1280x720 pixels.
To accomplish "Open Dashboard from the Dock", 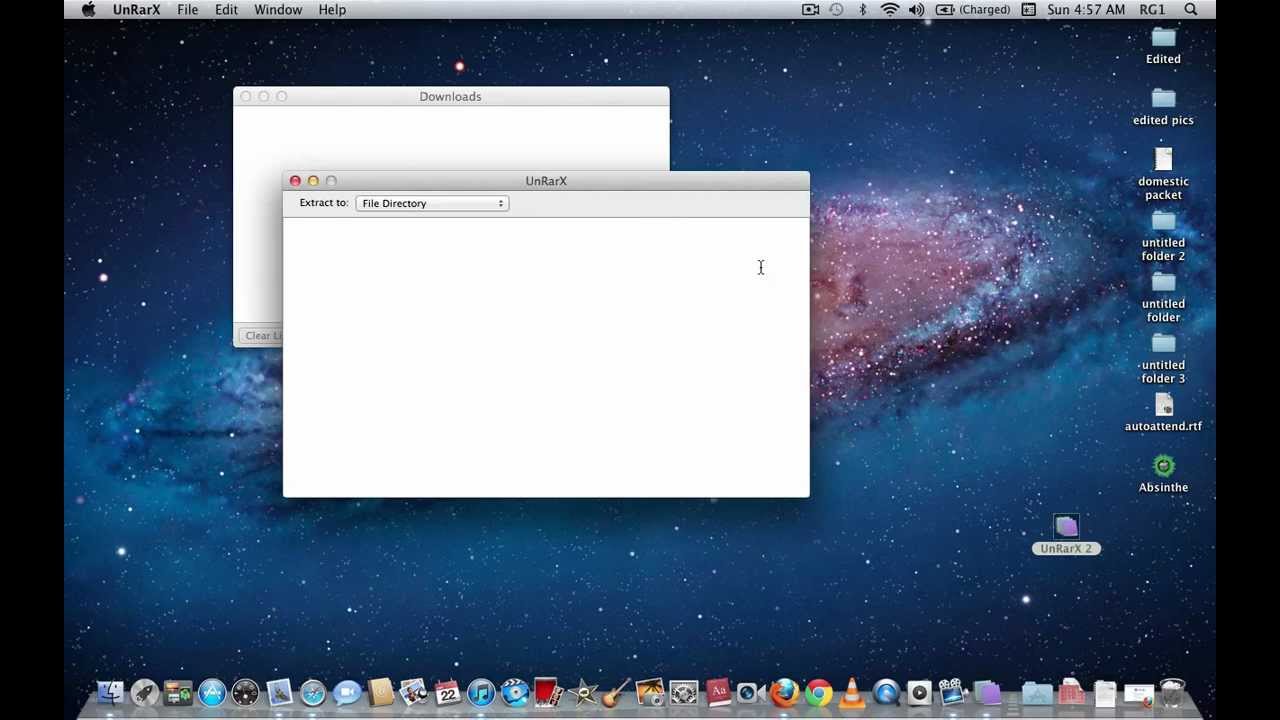I will 245,692.
